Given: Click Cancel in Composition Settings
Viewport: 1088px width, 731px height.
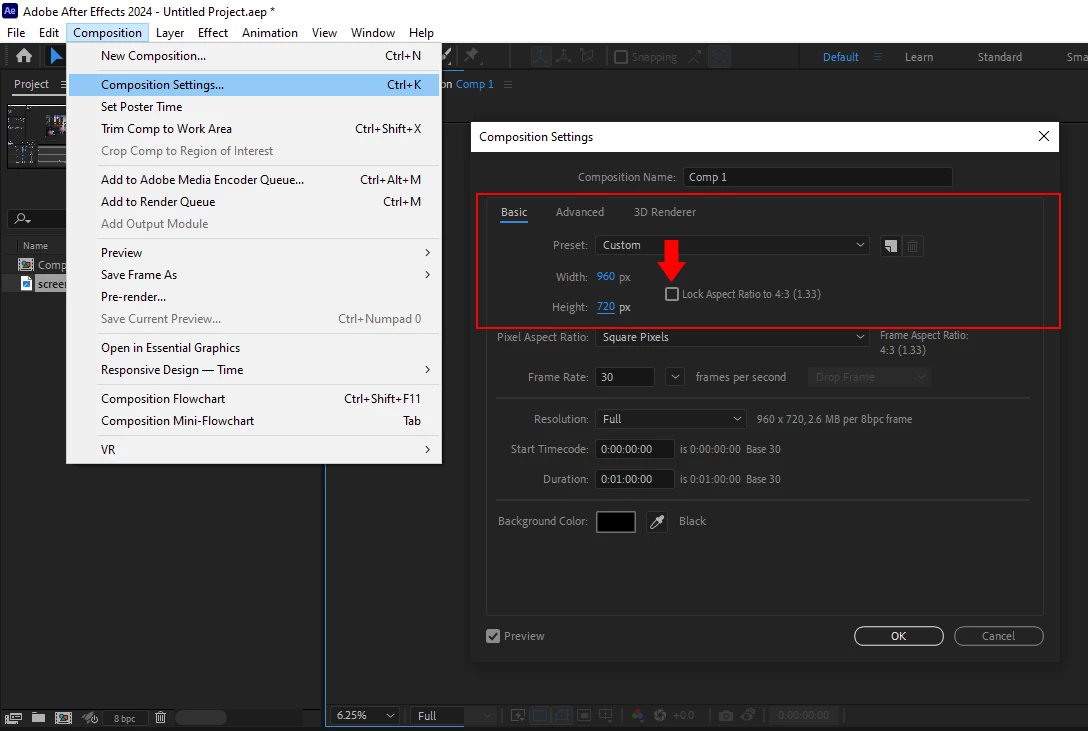Looking at the screenshot, I should (998, 636).
